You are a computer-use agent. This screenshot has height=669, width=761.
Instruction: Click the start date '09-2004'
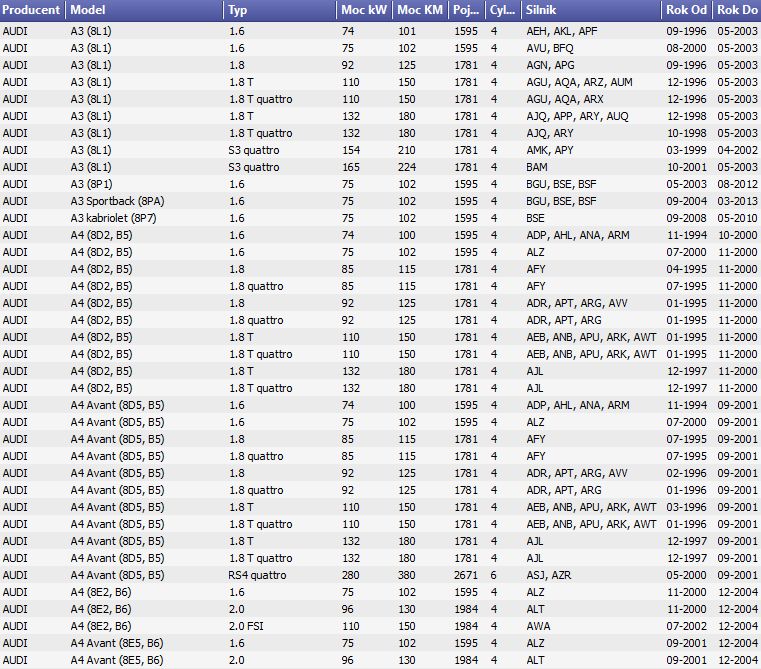pos(686,201)
